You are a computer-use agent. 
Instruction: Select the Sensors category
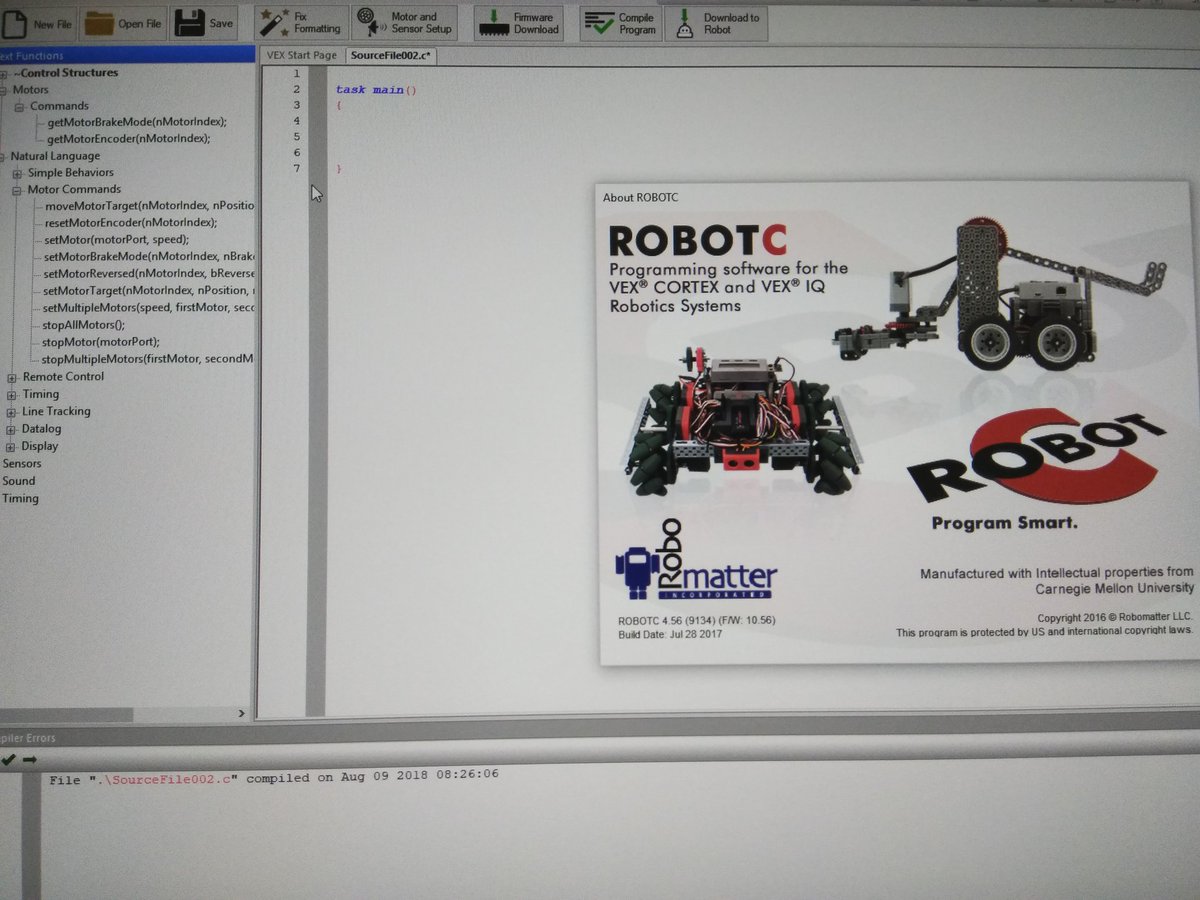[x=22, y=464]
